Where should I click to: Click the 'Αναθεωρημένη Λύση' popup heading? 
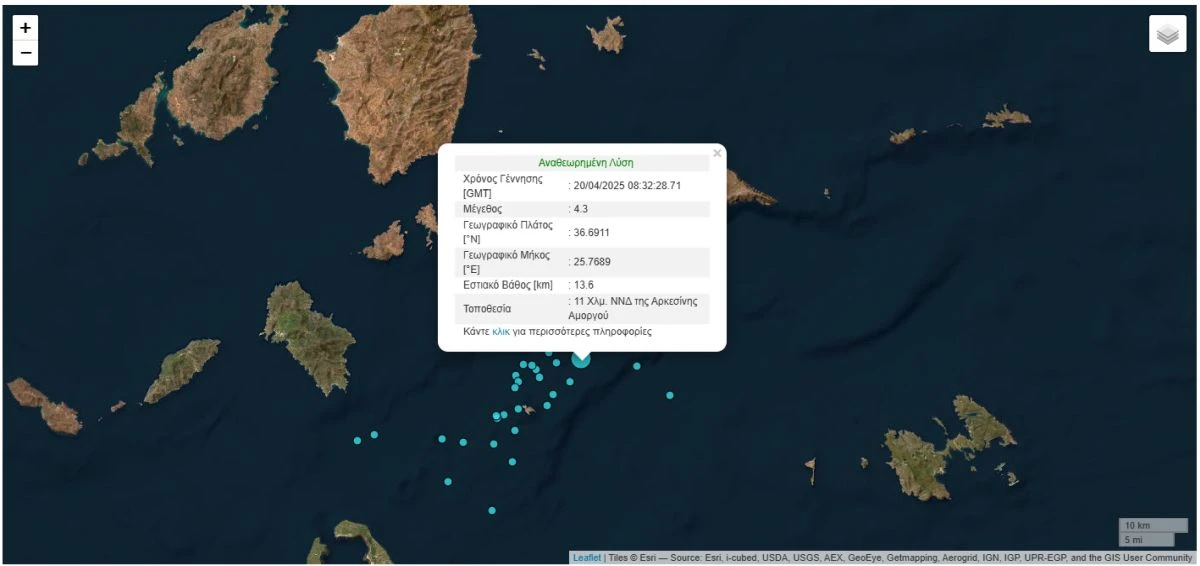pos(586,162)
